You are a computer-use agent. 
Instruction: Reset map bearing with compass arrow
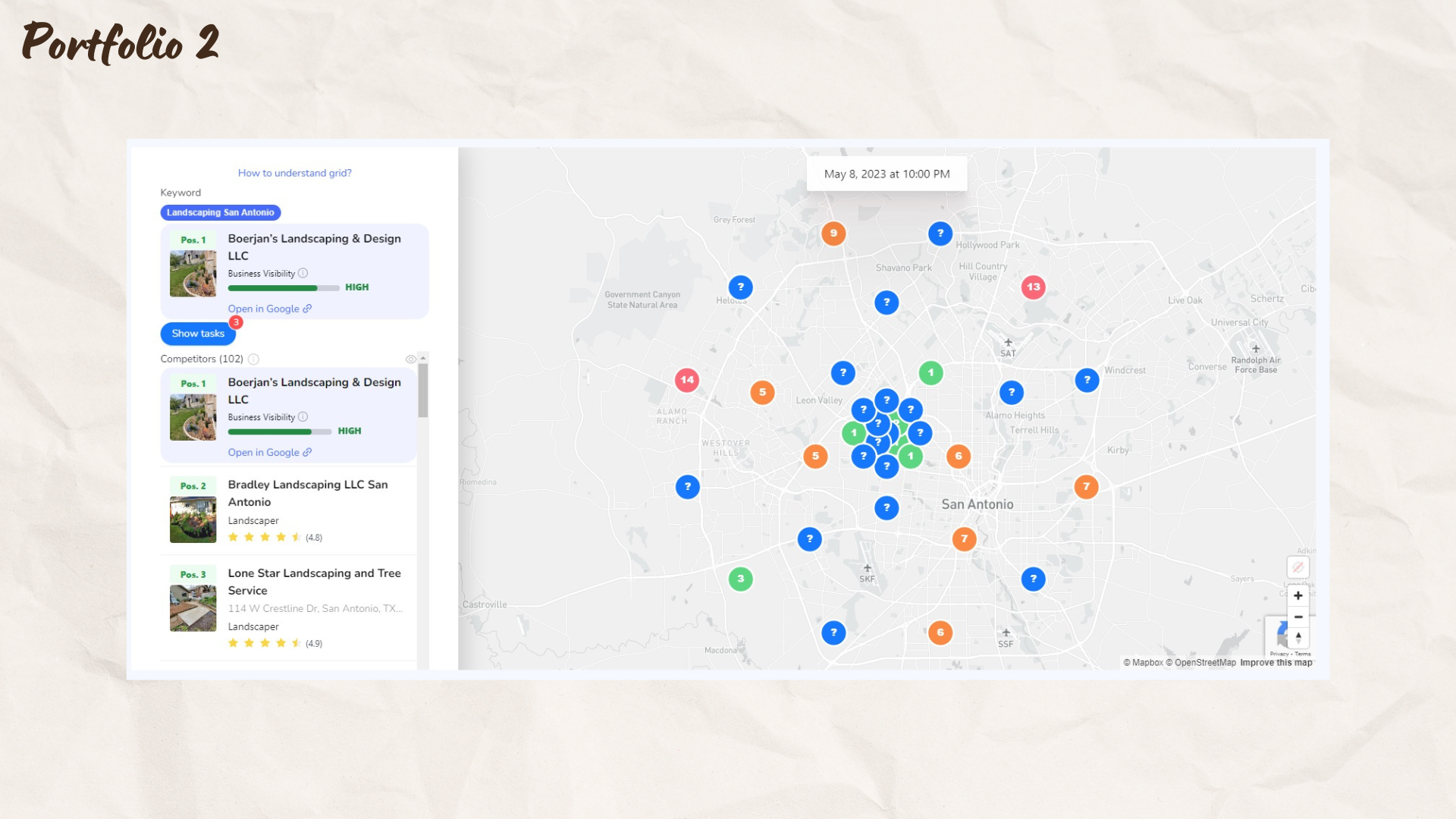tap(1298, 637)
